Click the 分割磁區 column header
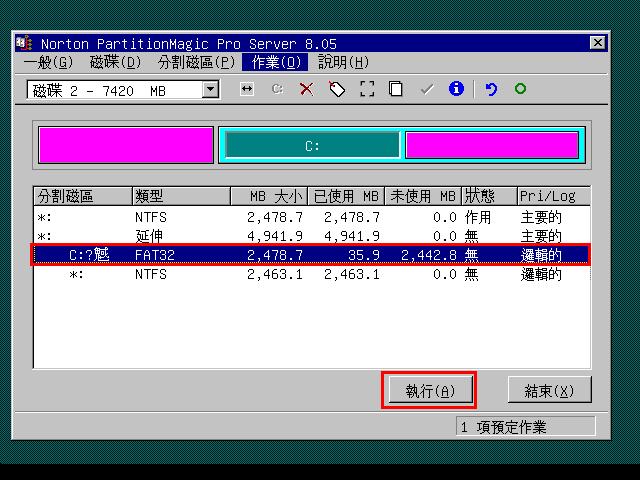Viewport: 640px width, 480px height. 83,196
